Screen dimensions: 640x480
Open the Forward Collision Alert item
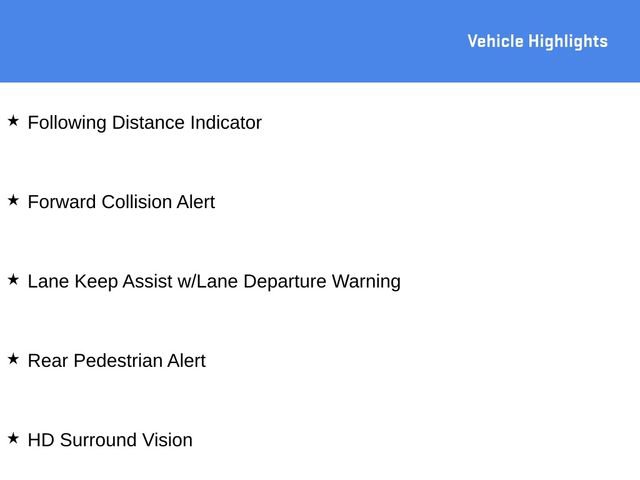tap(121, 202)
